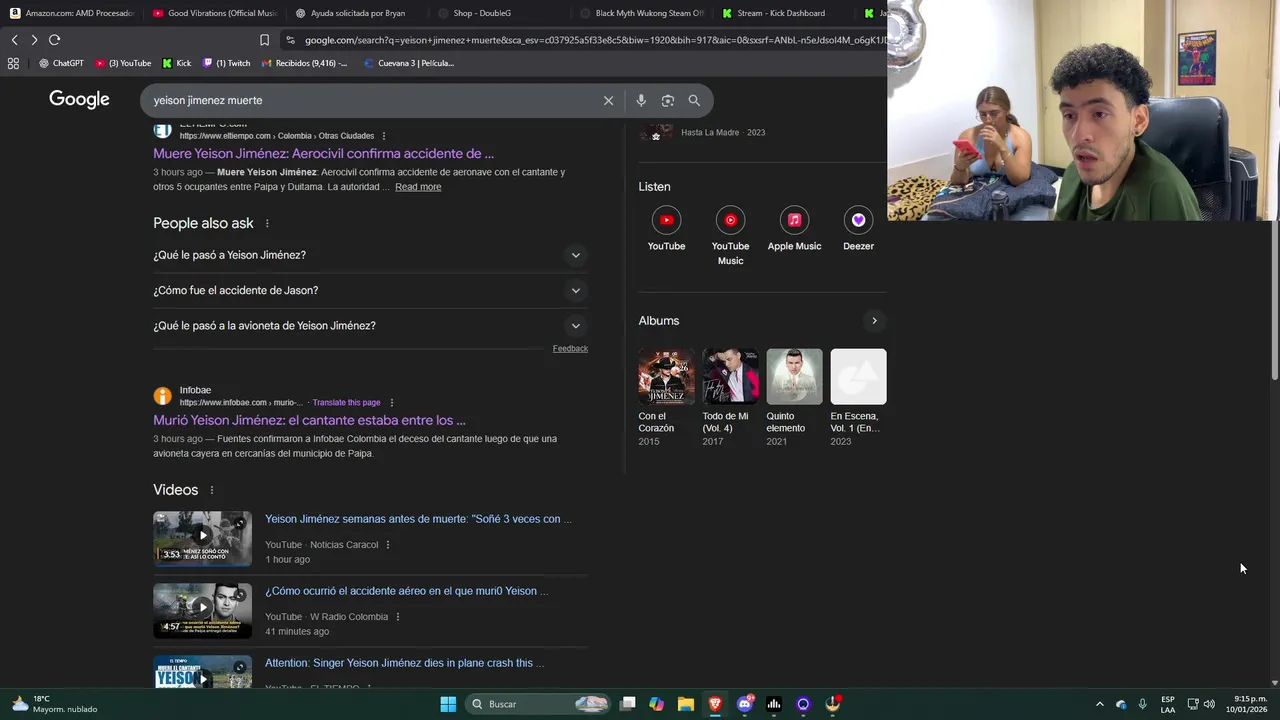Open '¿Cómo ocurrió el accidente aéreo' video title
Viewport: 1280px width, 720px height.
click(x=406, y=591)
